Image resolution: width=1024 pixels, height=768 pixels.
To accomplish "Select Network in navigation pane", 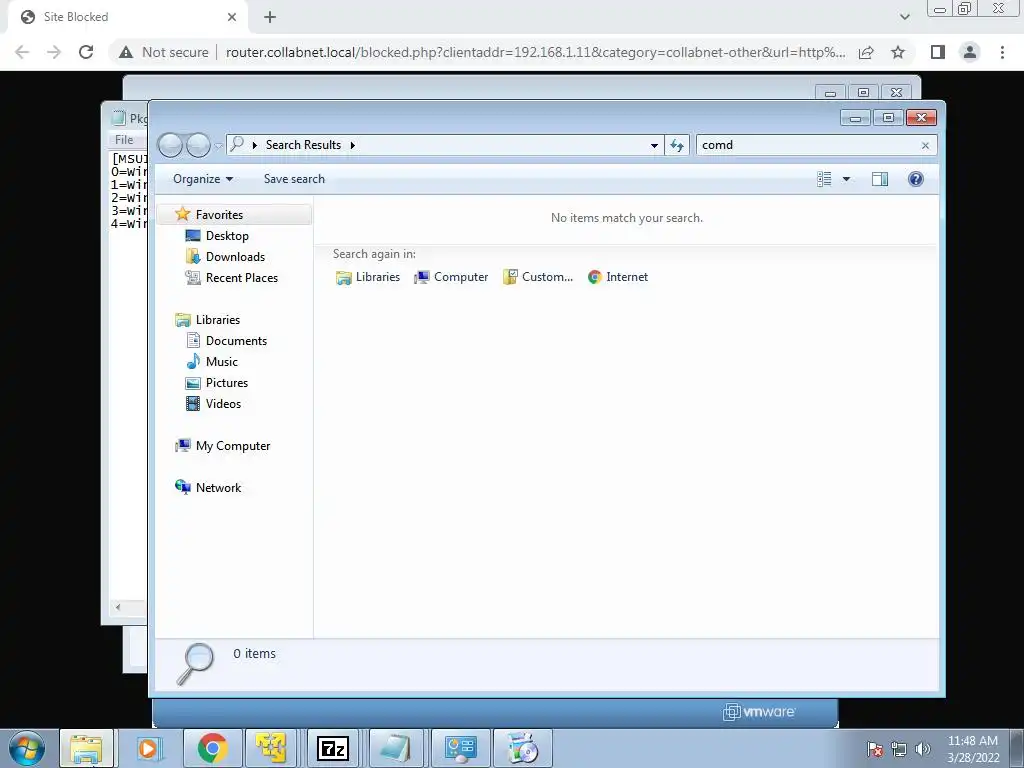I will [x=218, y=488].
